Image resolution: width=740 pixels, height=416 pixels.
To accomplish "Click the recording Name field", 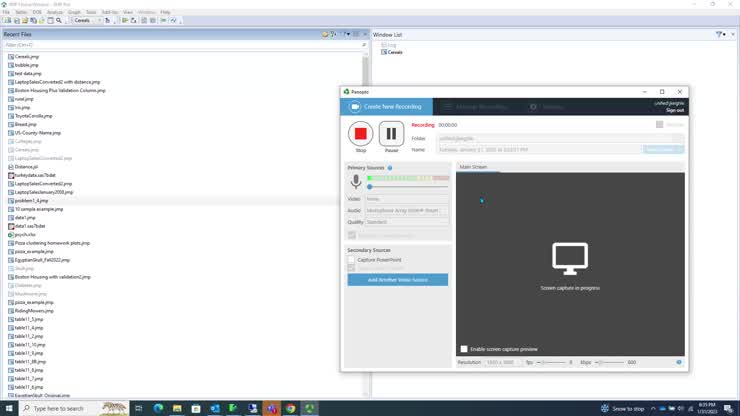I will [x=539, y=150].
